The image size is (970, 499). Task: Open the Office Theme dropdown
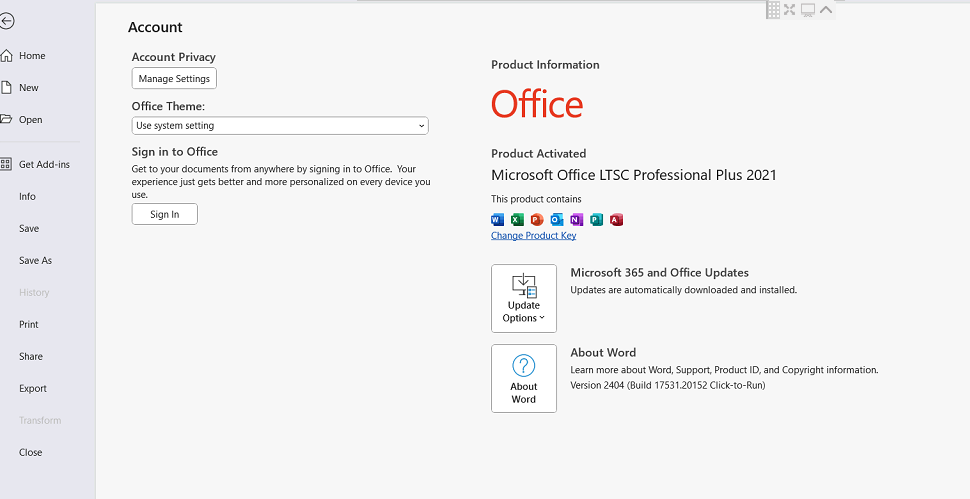280,126
